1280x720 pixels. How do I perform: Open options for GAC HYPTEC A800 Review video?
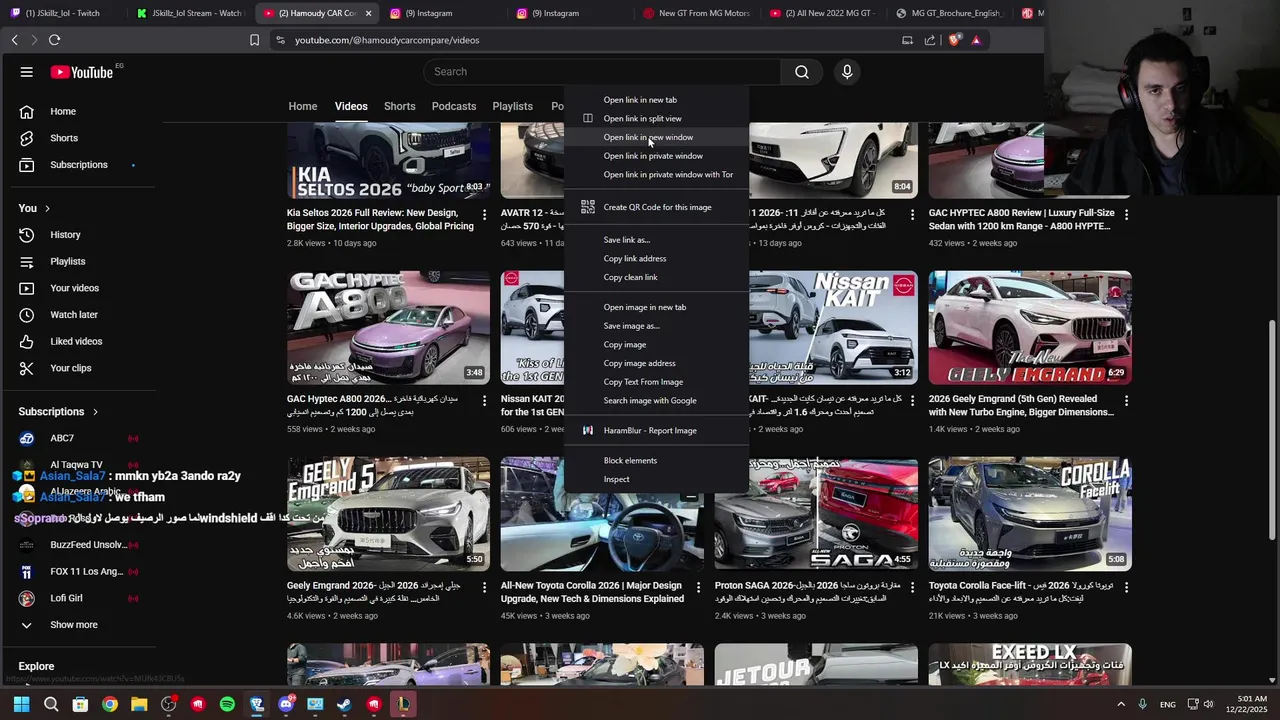[1127, 214]
